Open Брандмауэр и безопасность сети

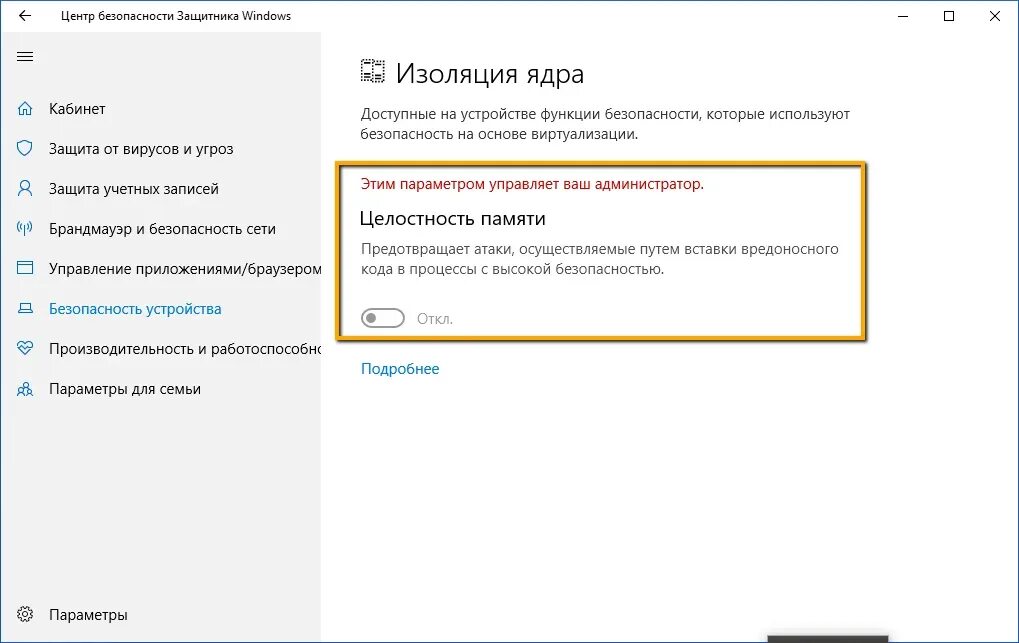(x=162, y=229)
